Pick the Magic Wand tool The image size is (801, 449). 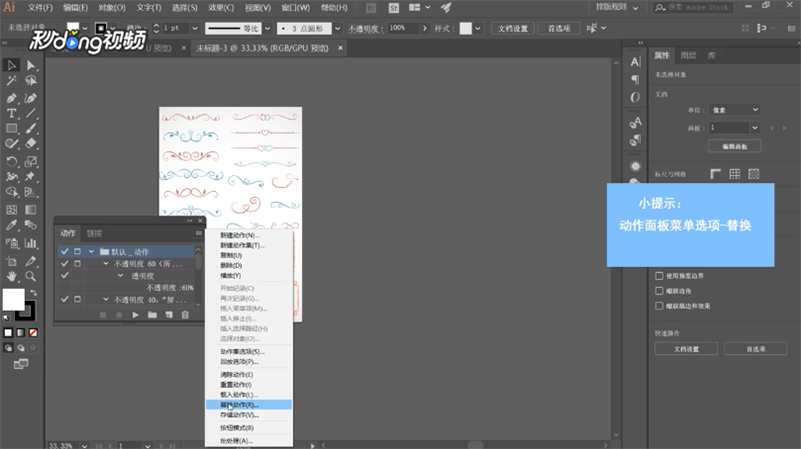(x=11, y=80)
